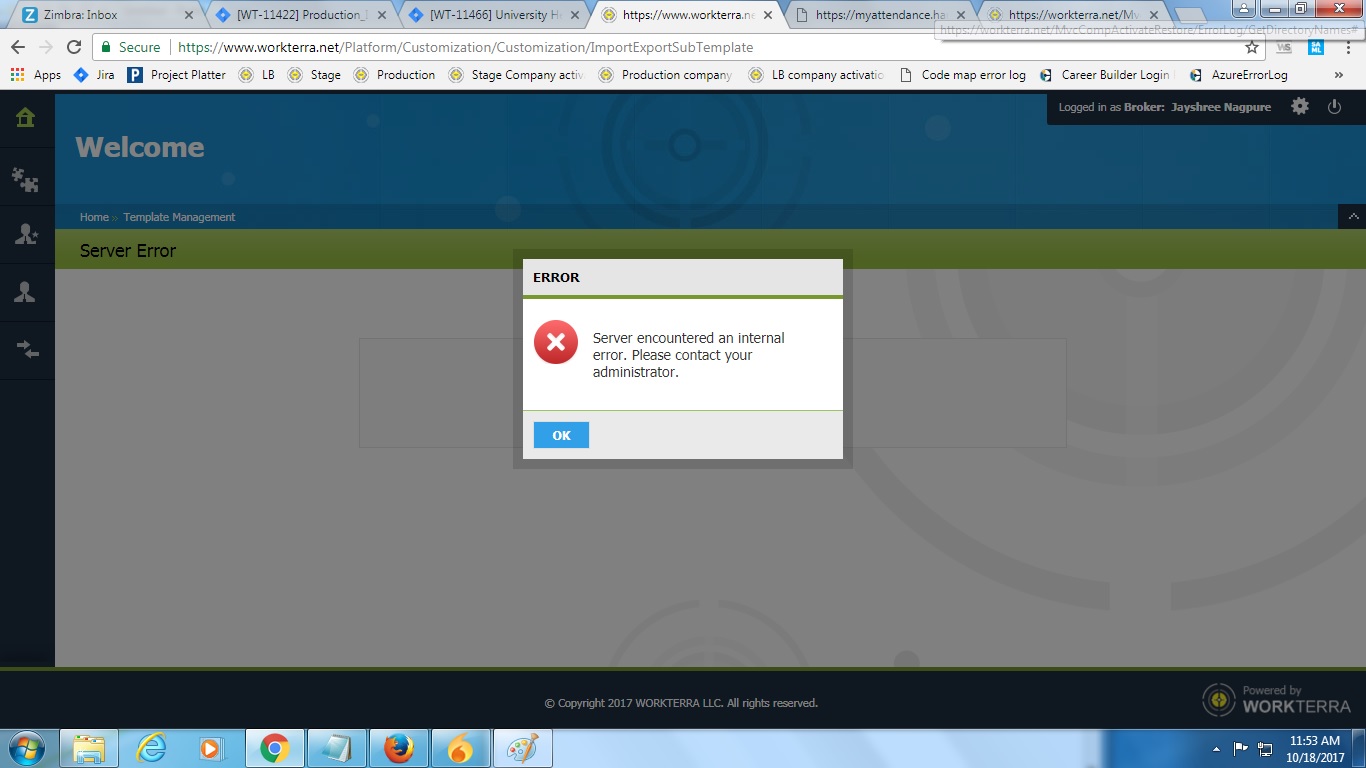Viewport: 1366px width, 768px height.
Task: Open the Project Platter bookmark
Action: (x=177, y=75)
